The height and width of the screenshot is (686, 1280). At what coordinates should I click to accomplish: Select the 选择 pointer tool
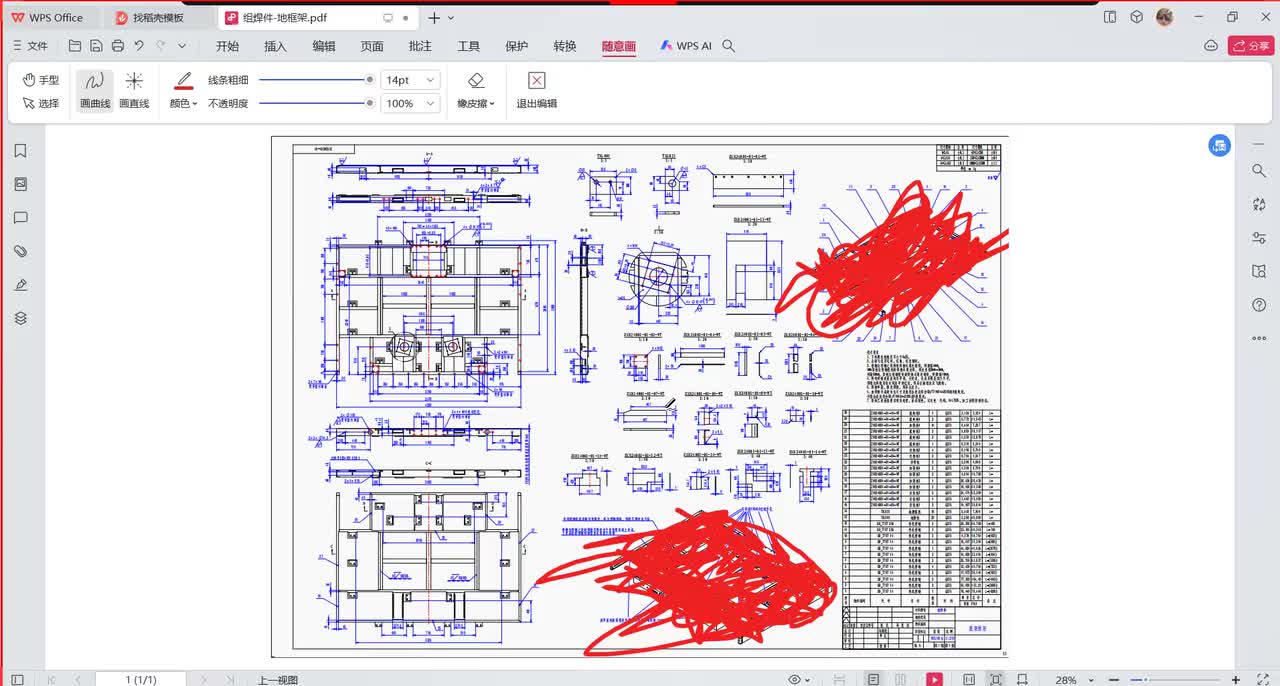pos(41,103)
